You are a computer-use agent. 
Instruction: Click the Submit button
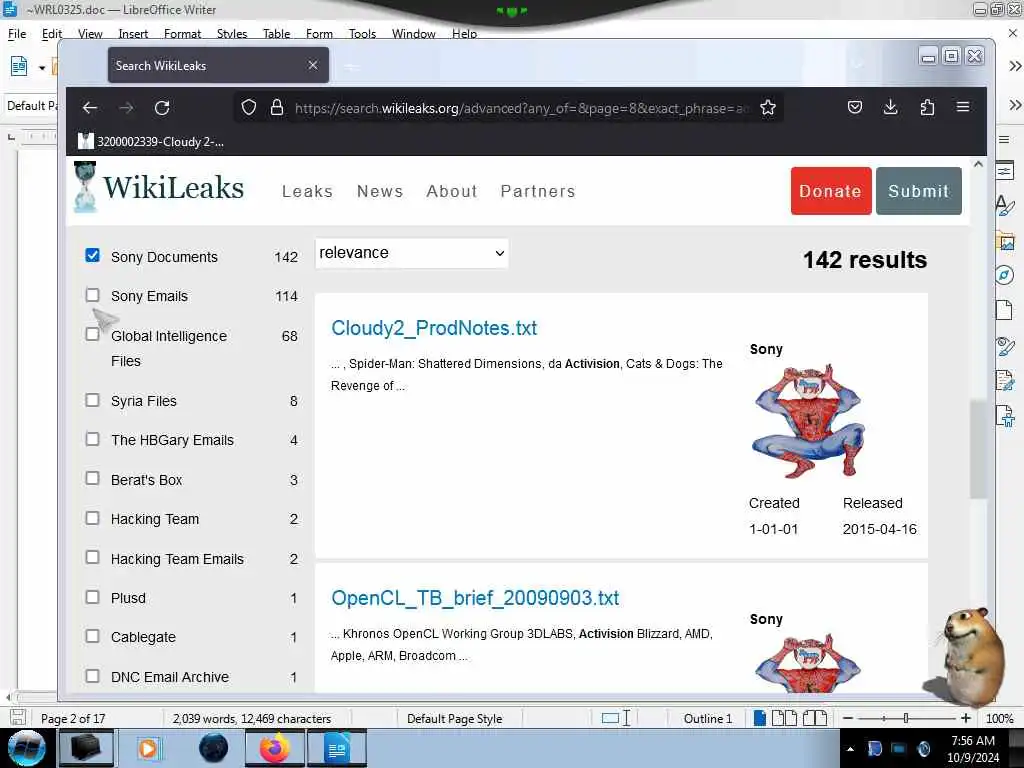point(918,191)
